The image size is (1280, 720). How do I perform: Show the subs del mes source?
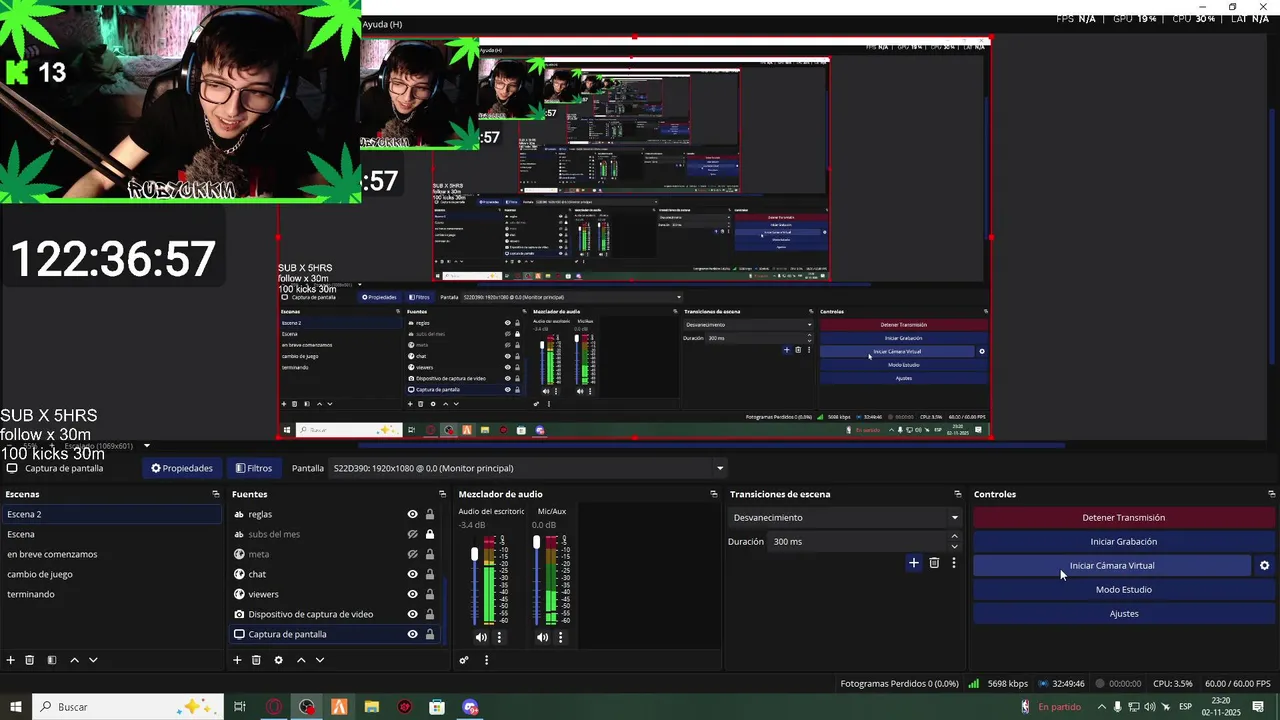pos(412,534)
